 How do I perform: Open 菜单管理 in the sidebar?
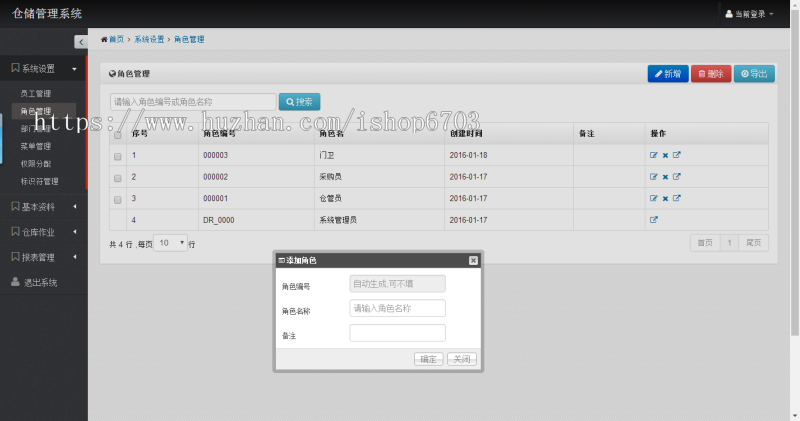[36, 146]
